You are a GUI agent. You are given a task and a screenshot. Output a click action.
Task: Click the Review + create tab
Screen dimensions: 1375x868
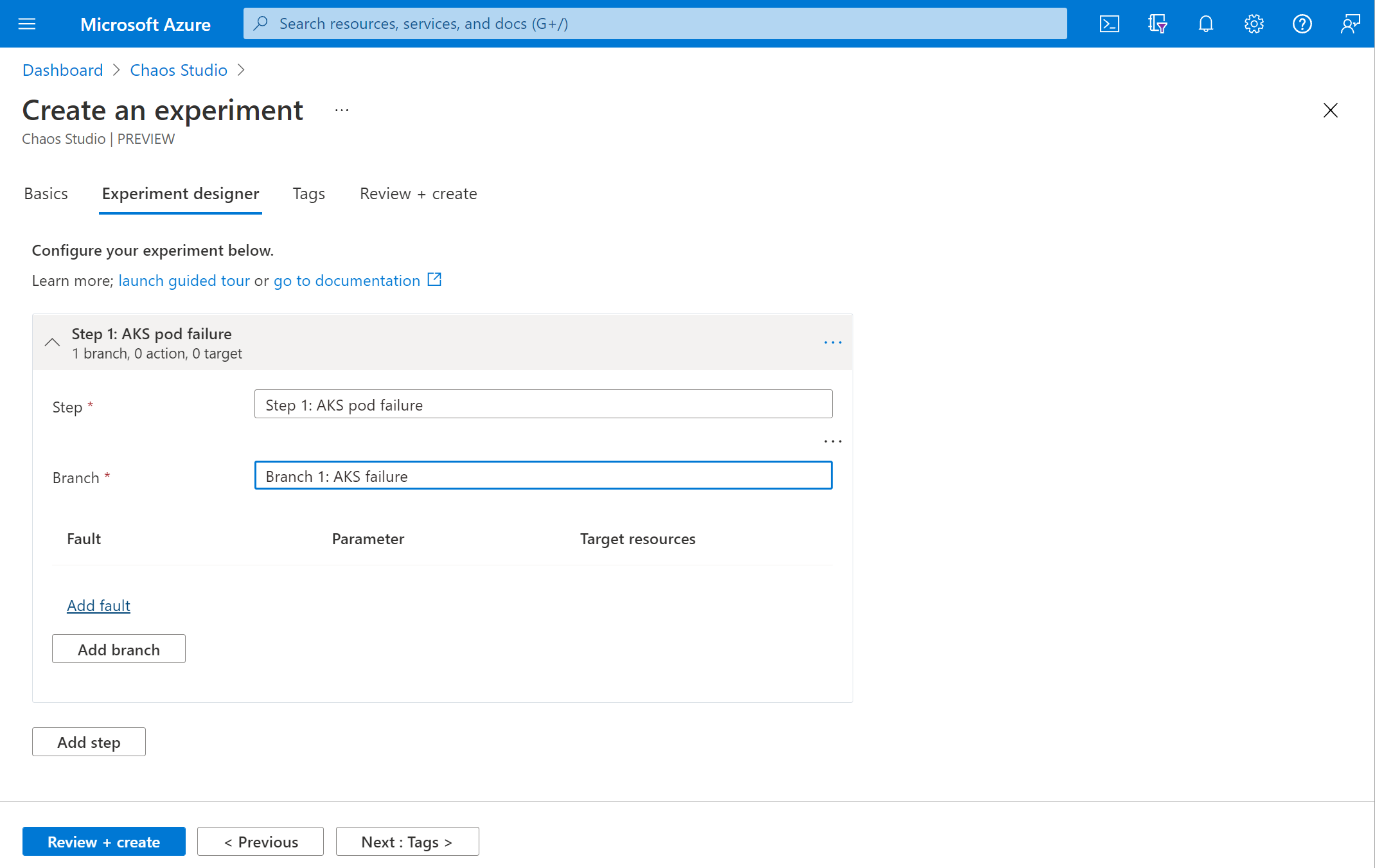(x=418, y=191)
